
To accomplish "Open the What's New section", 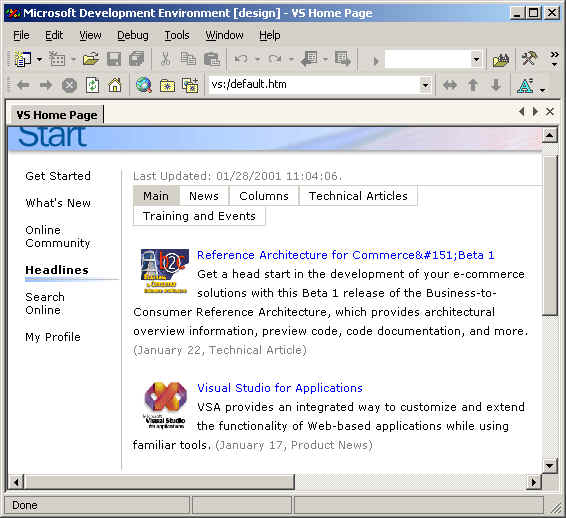I will tap(58, 203).
